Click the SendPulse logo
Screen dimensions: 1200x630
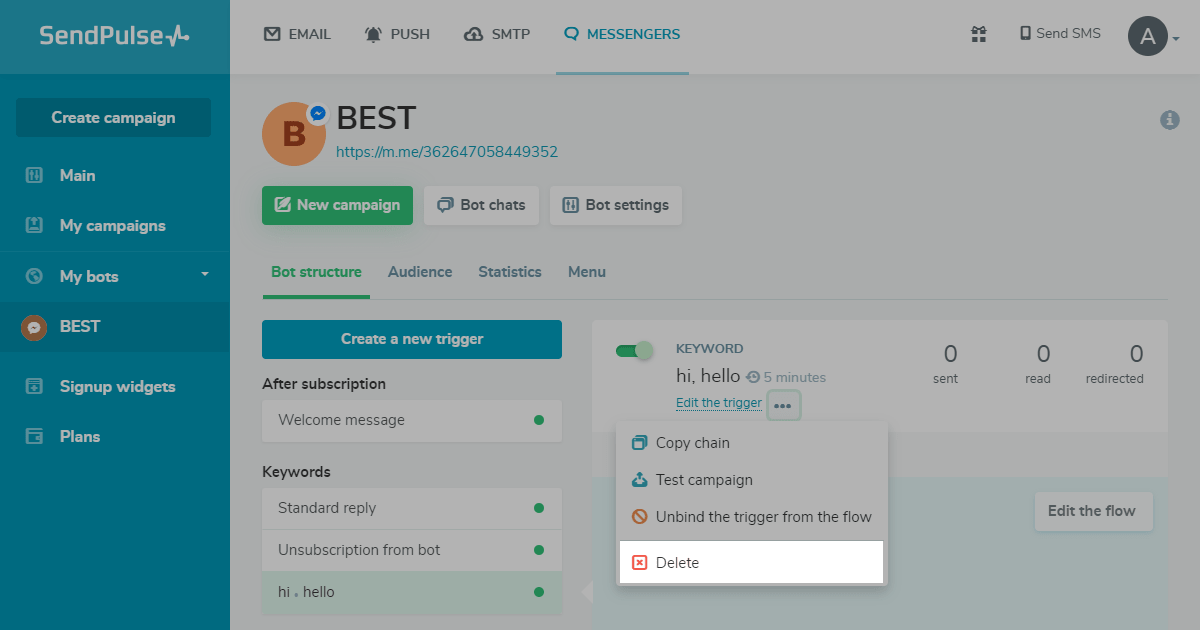114,36
